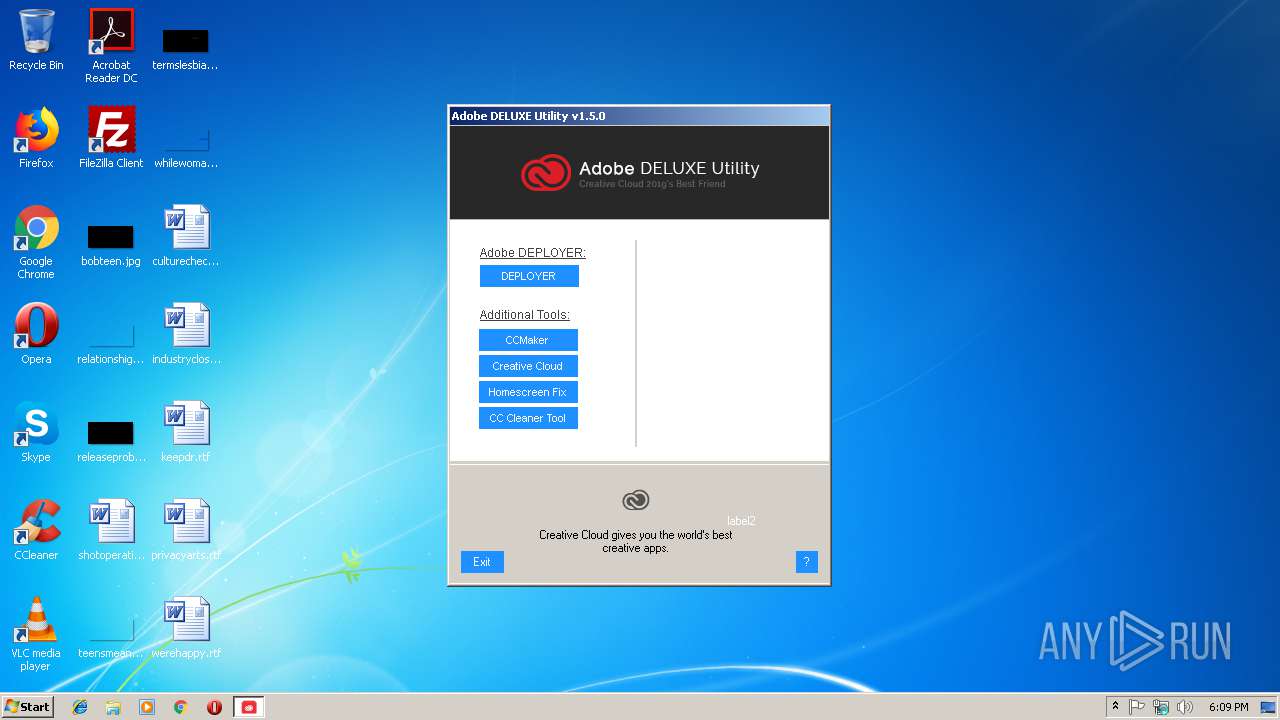Select the Google Chrome desktop shortcut
Screen dimensions: 1280x720
pos(36,242)
